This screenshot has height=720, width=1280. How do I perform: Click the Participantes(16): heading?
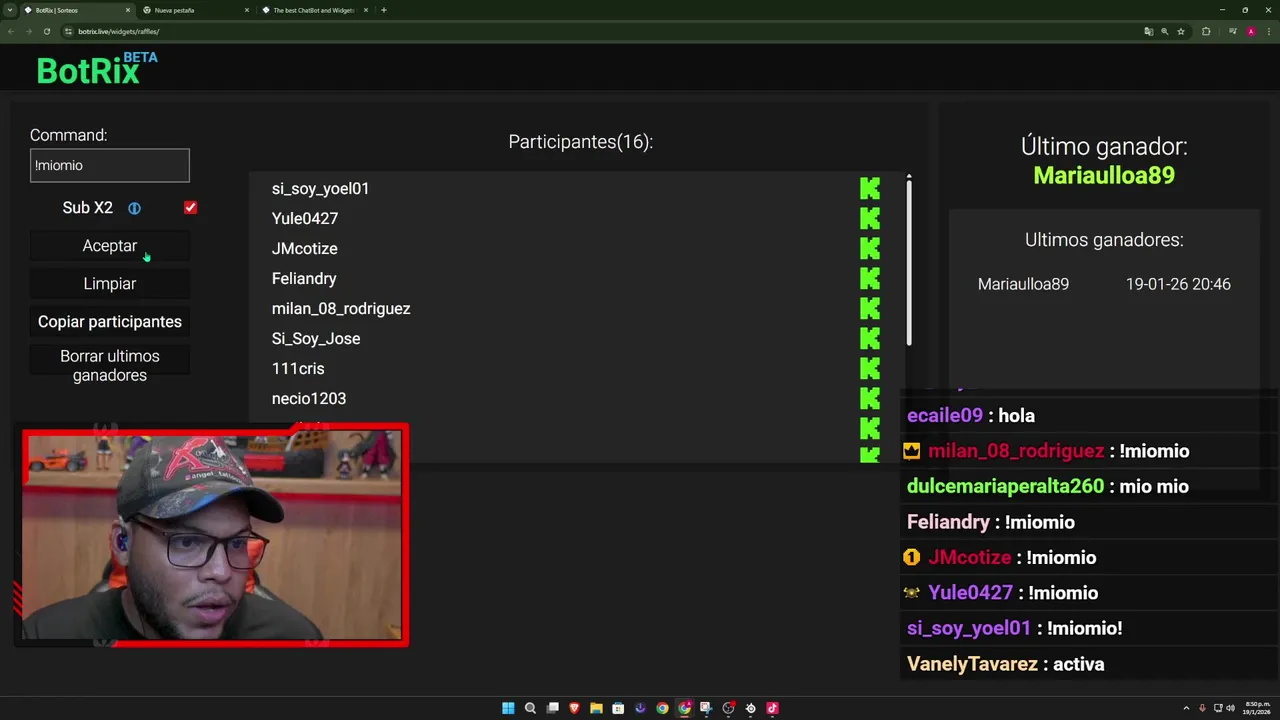click(580, 142)
